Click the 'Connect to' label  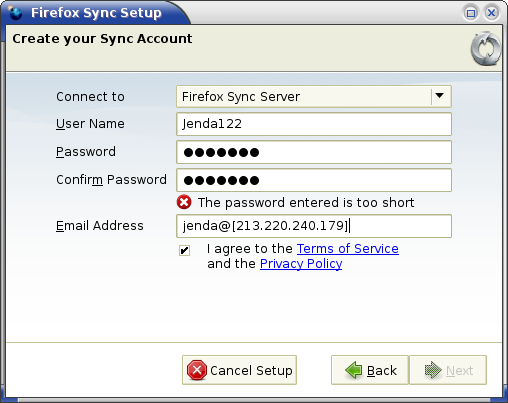click(90, 97)
